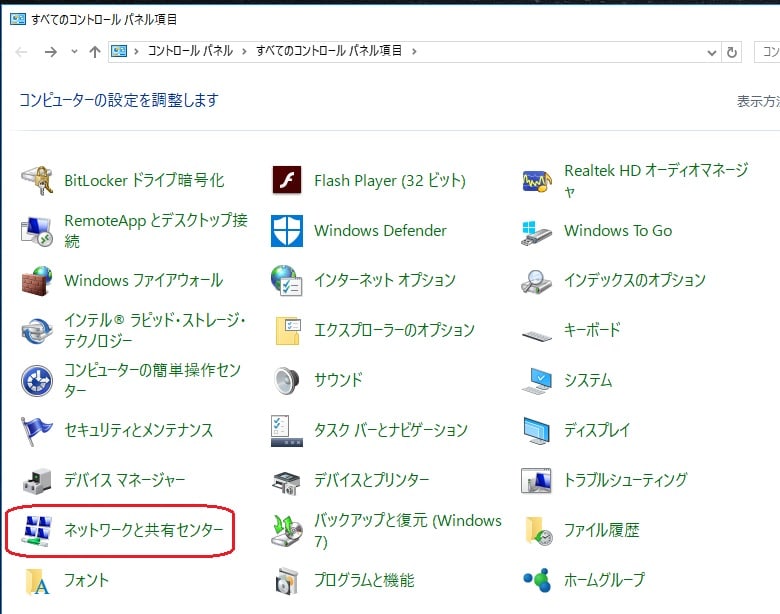Click the Windows To Go text link
The image size is (780, 614).
pos(618,231)
